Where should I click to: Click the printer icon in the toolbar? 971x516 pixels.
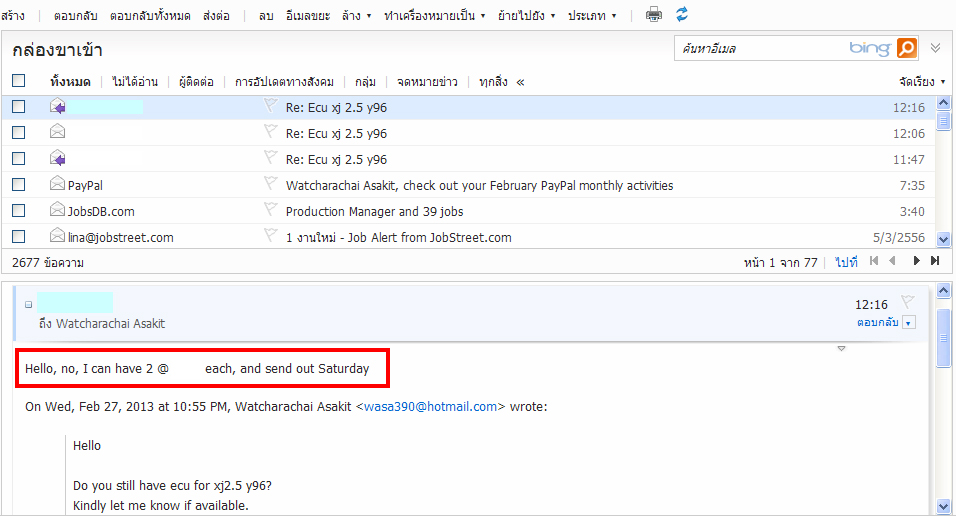click(x=653, y=15)
